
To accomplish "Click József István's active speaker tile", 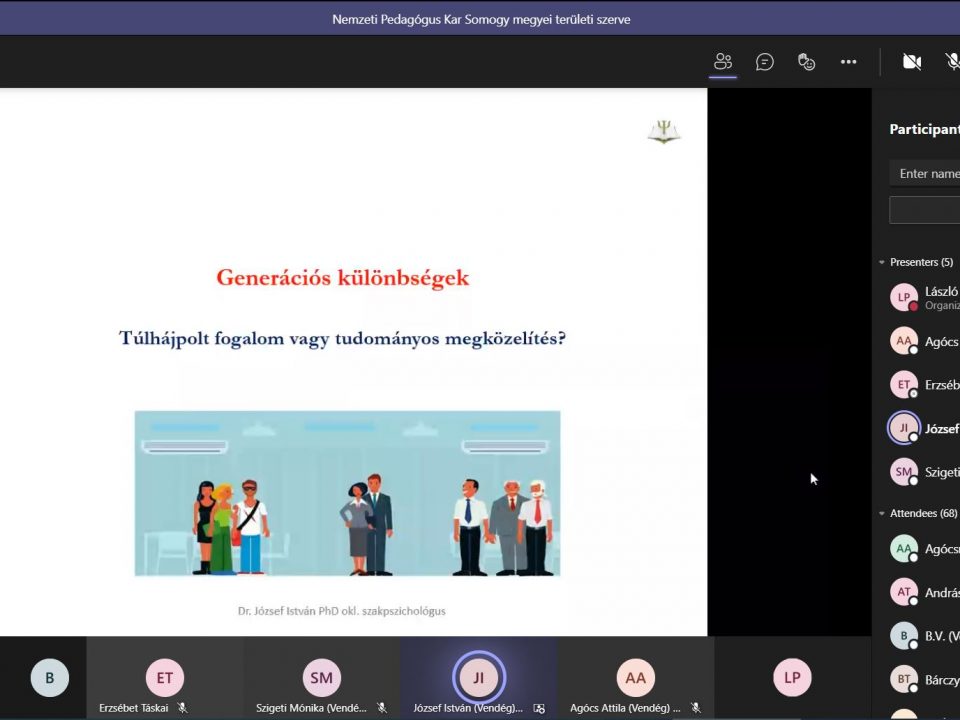I will click(x=478, y=678).
